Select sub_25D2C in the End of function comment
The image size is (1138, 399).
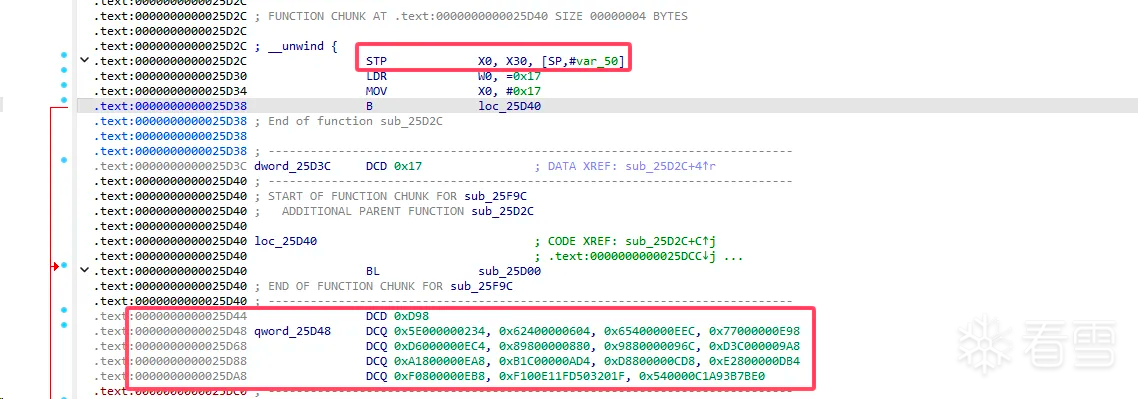point(412,121)
